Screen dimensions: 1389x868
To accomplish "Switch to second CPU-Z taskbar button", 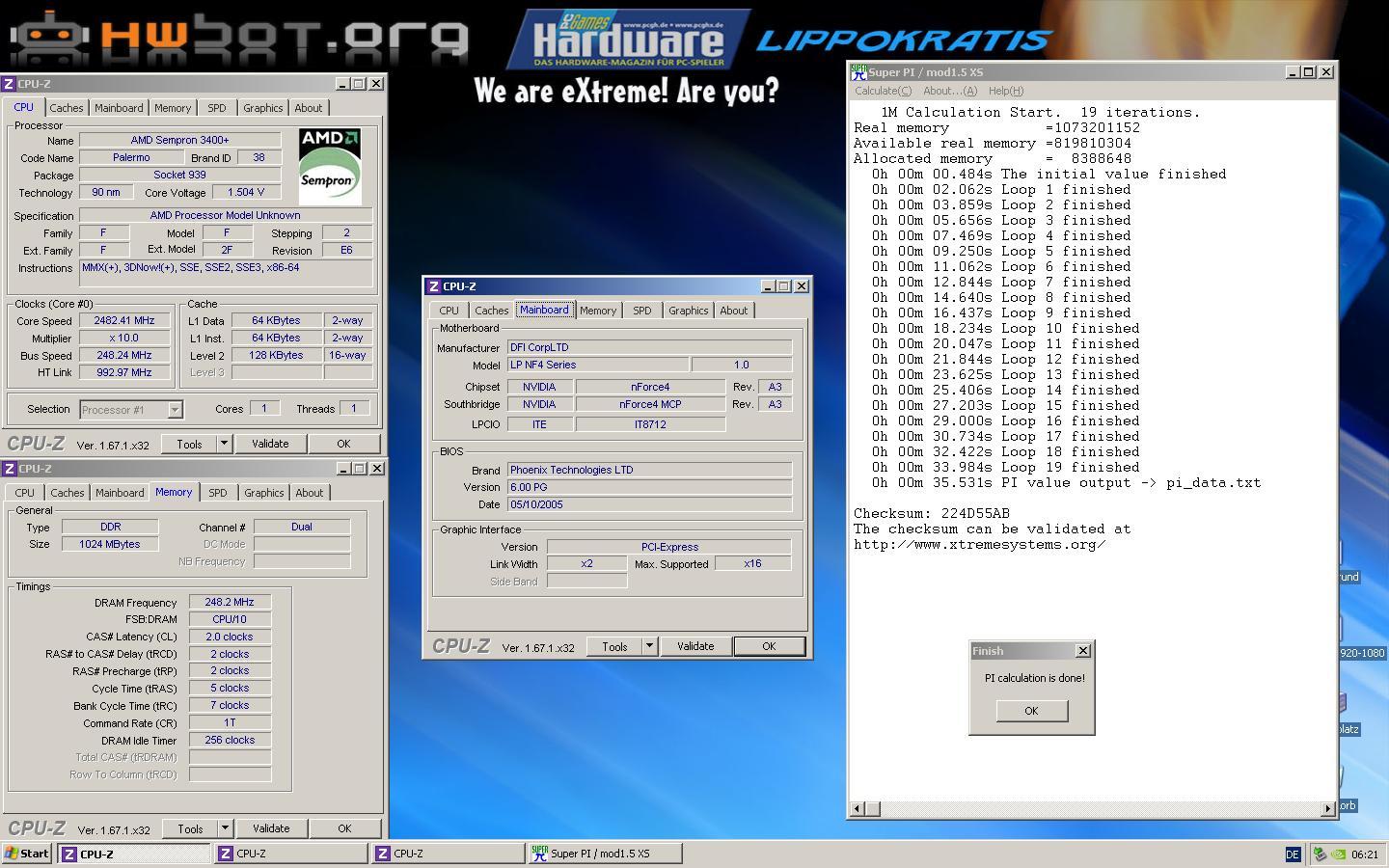I will point(290,854).
